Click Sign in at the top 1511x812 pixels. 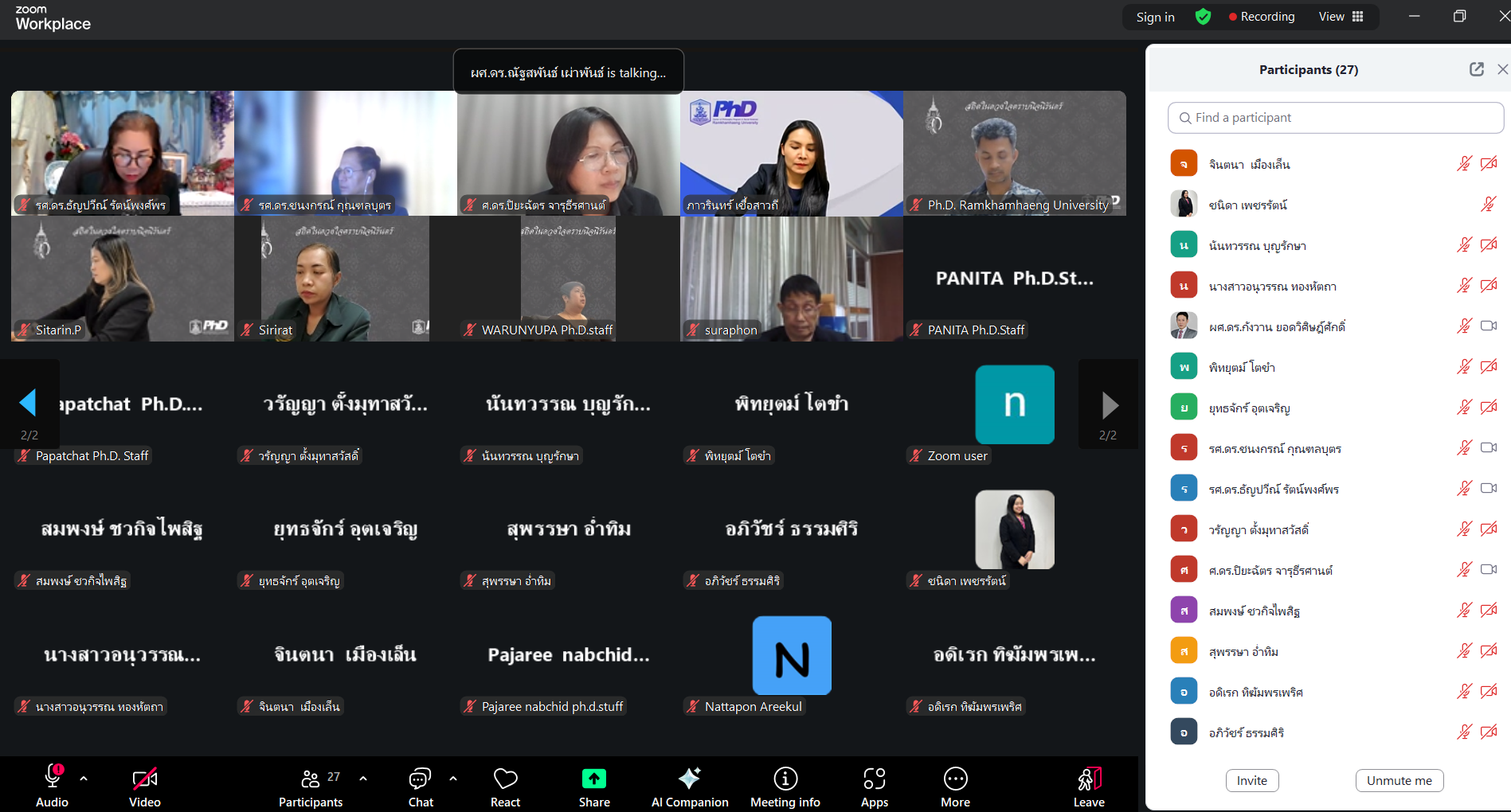click(1155, 17)
